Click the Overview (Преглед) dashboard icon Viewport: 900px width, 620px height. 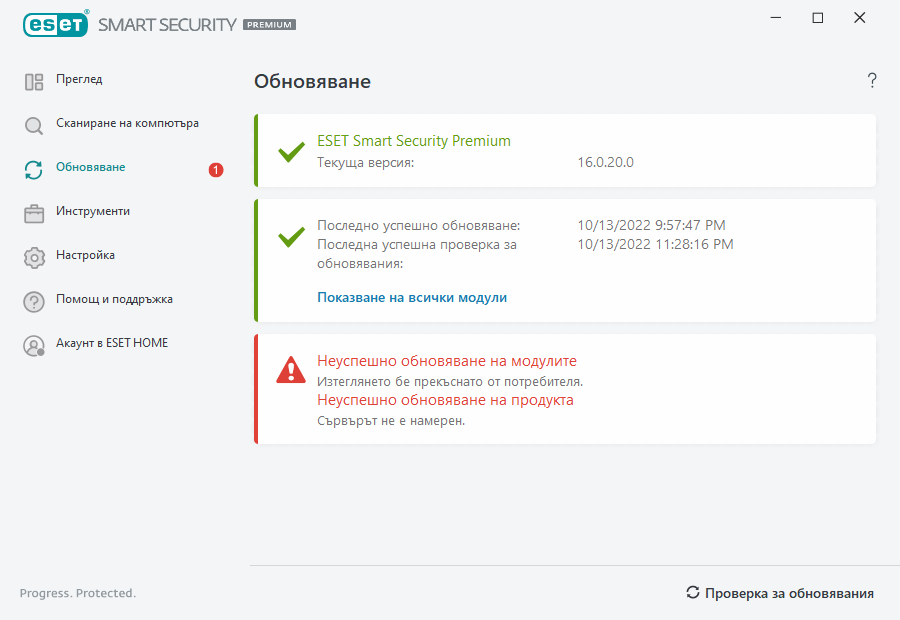click(34, 82)
